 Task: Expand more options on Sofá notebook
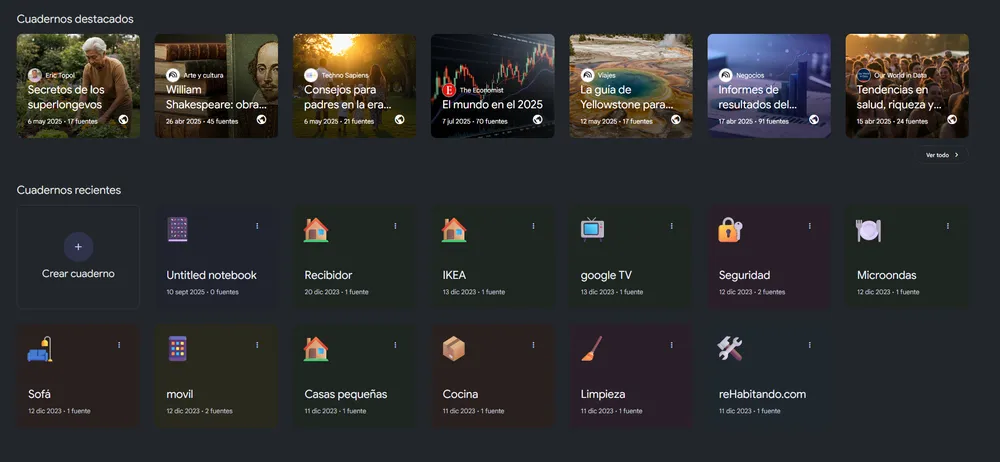(x=119, y=345)
